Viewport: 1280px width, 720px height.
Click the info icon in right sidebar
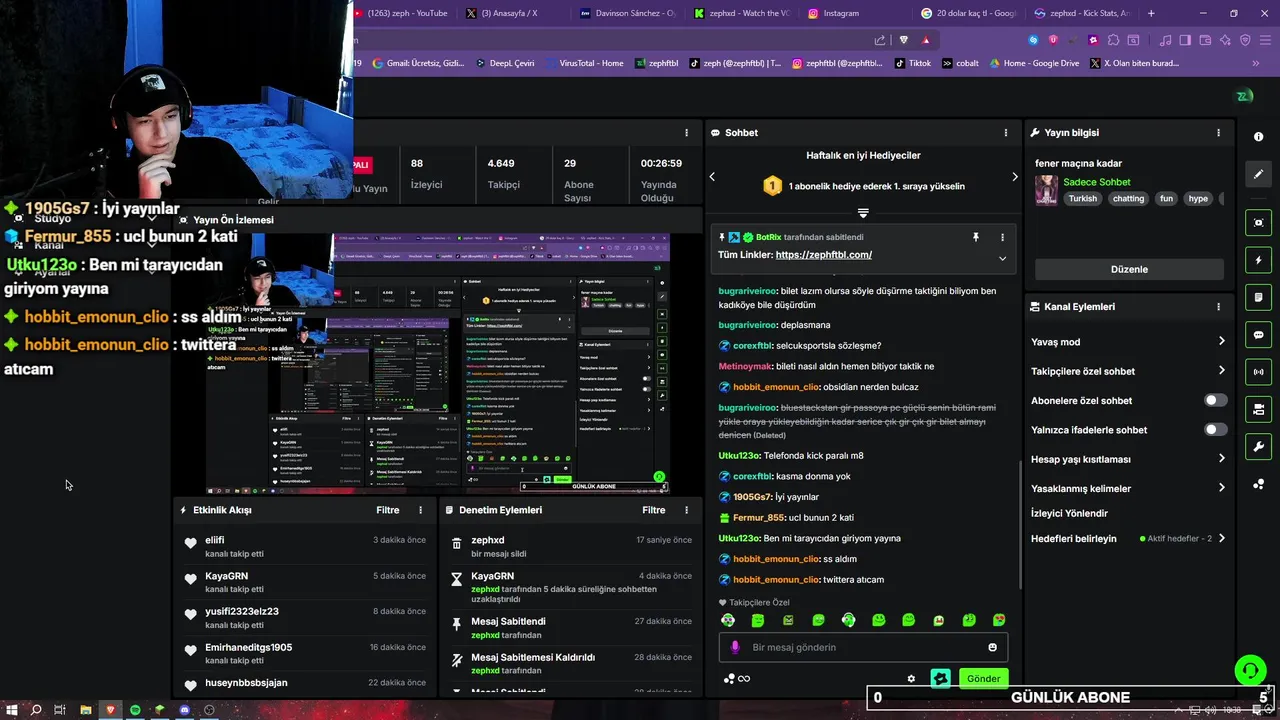(x=1258, y=136)
